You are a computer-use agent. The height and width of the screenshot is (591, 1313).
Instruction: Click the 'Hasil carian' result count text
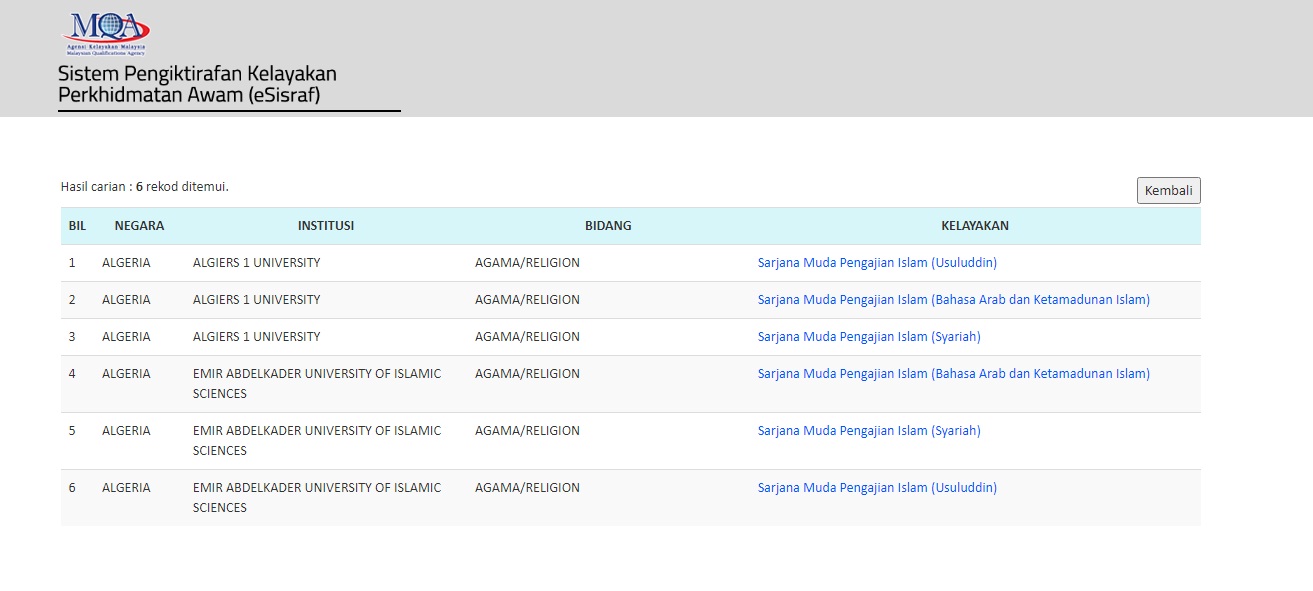(x=145, y=187)
